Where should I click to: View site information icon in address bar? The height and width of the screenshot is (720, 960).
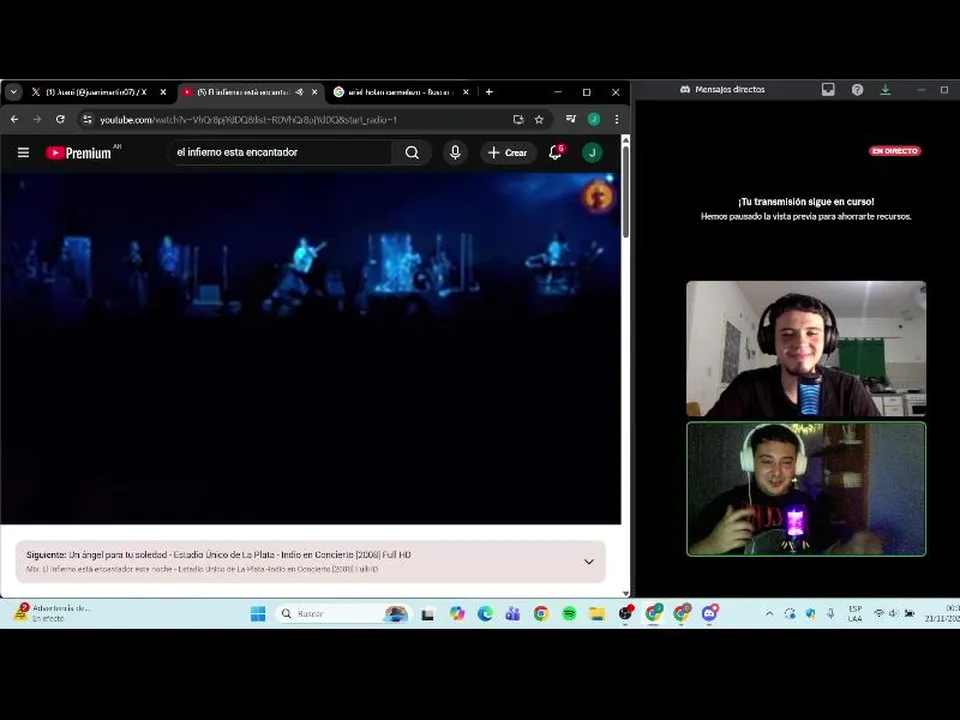pos(88,119)
